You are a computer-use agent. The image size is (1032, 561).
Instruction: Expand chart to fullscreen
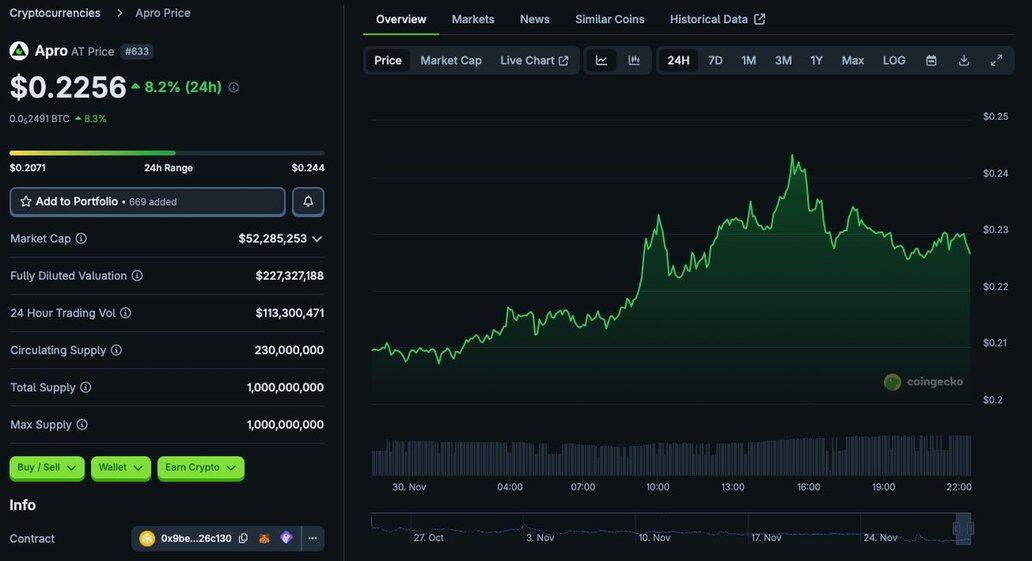[996, 60]
